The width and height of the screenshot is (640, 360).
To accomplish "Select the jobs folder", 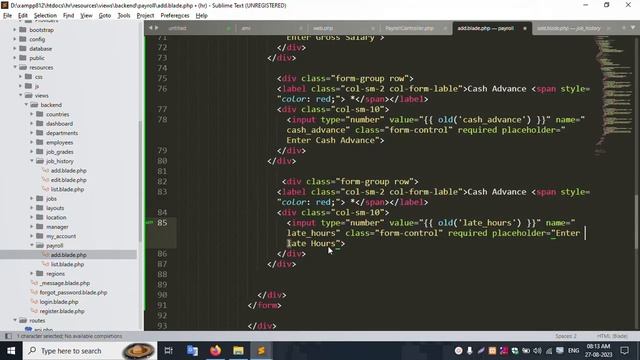I will 51,199.
